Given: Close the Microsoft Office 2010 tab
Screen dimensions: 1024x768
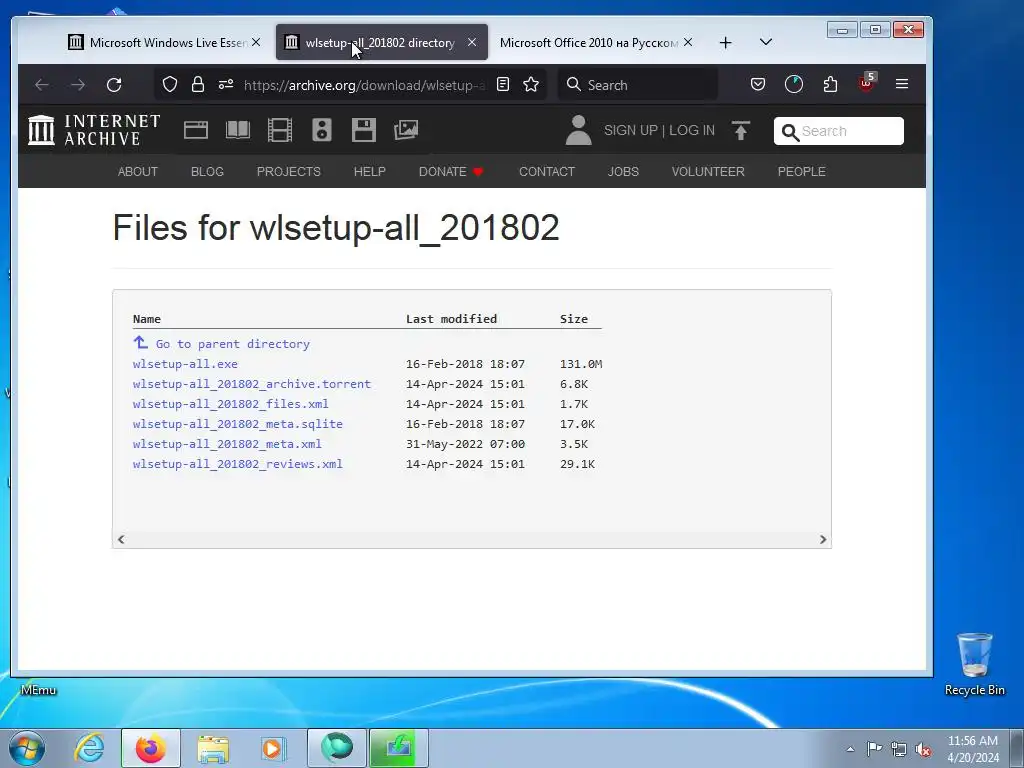Looking at the screenshot, I should coord(688,42).
